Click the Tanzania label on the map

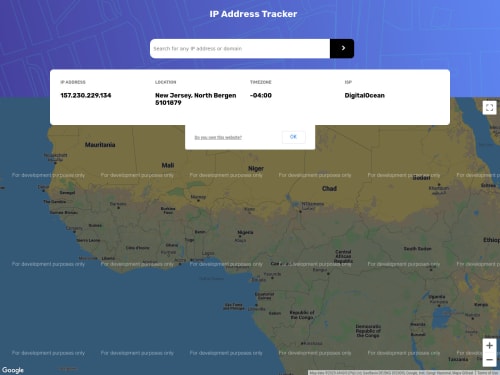coord(458,359)
